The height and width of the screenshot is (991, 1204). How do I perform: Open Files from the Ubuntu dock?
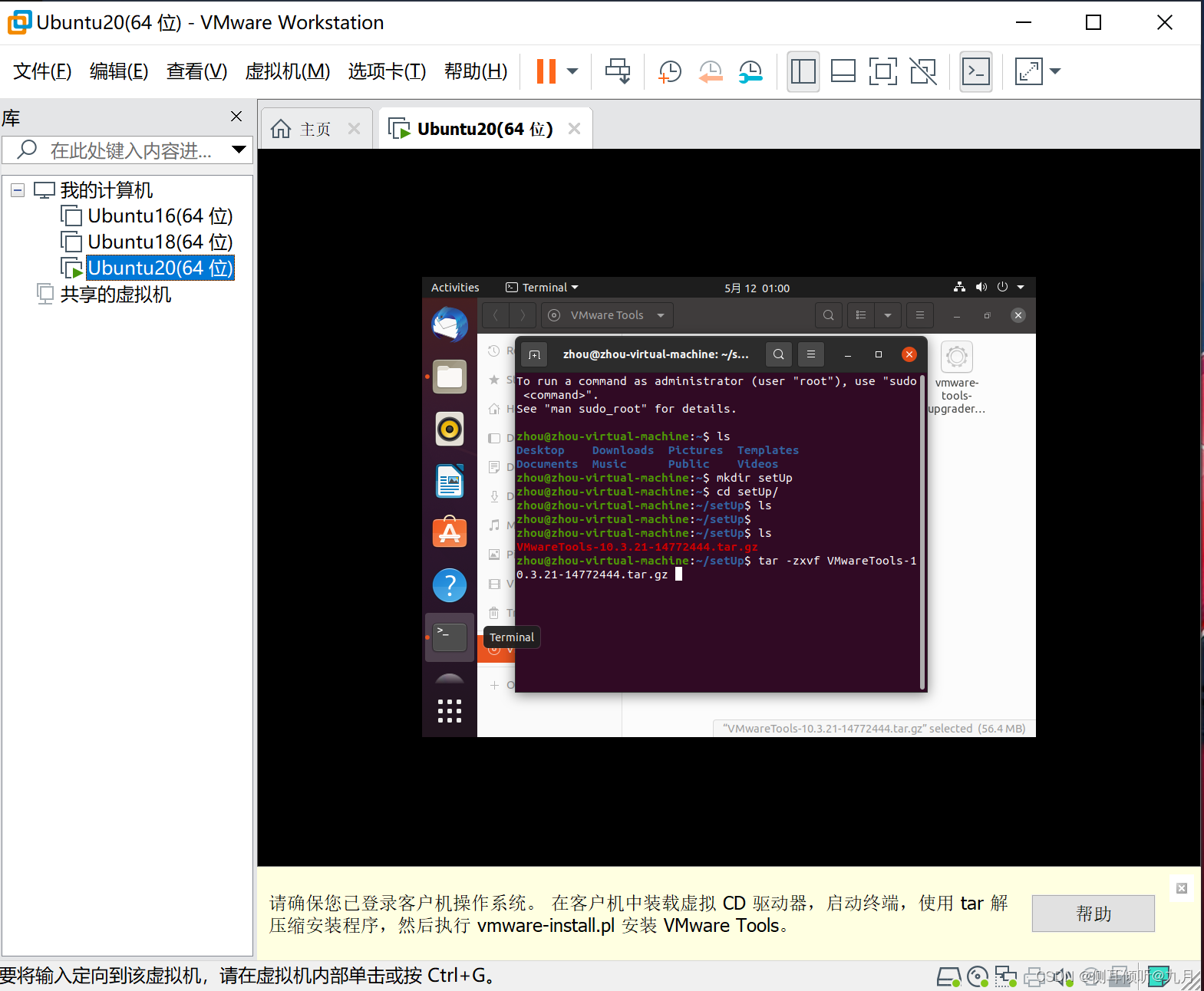450,377
